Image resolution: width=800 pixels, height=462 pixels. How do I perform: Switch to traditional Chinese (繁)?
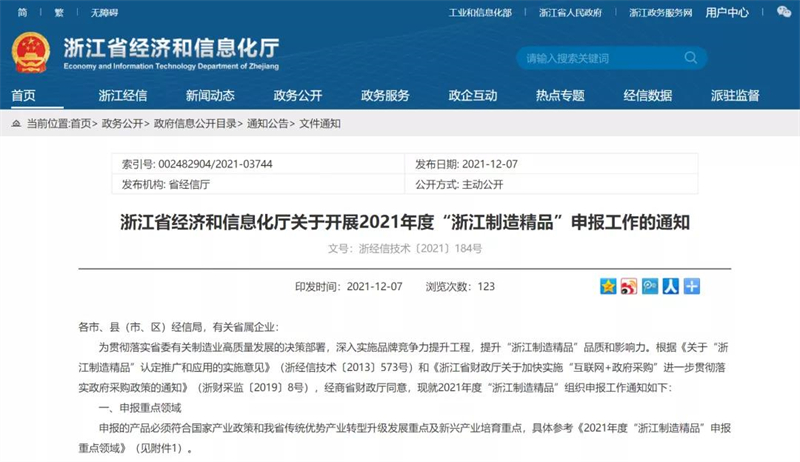(59, 12)
